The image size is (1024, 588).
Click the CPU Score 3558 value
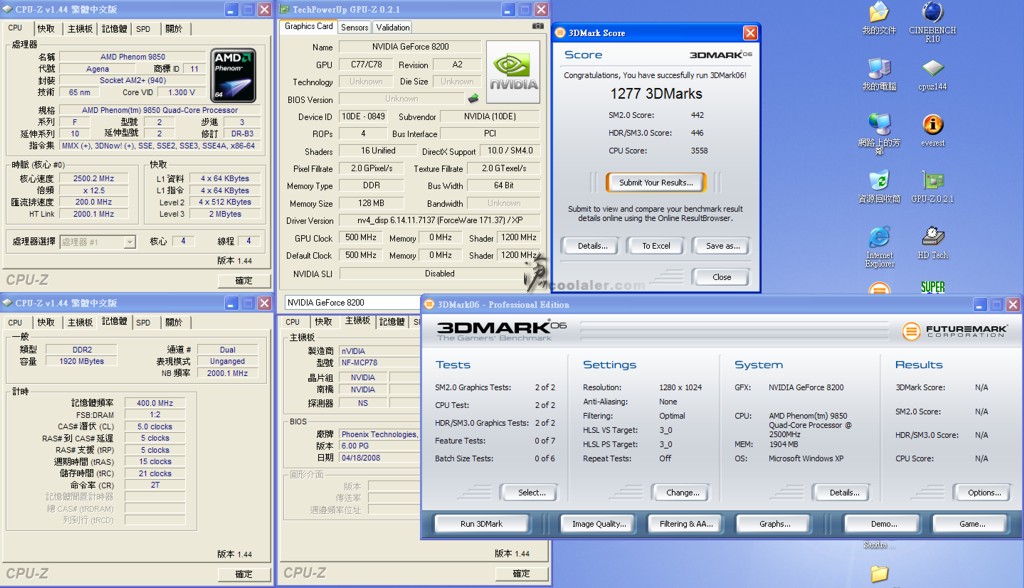(699, 150)
